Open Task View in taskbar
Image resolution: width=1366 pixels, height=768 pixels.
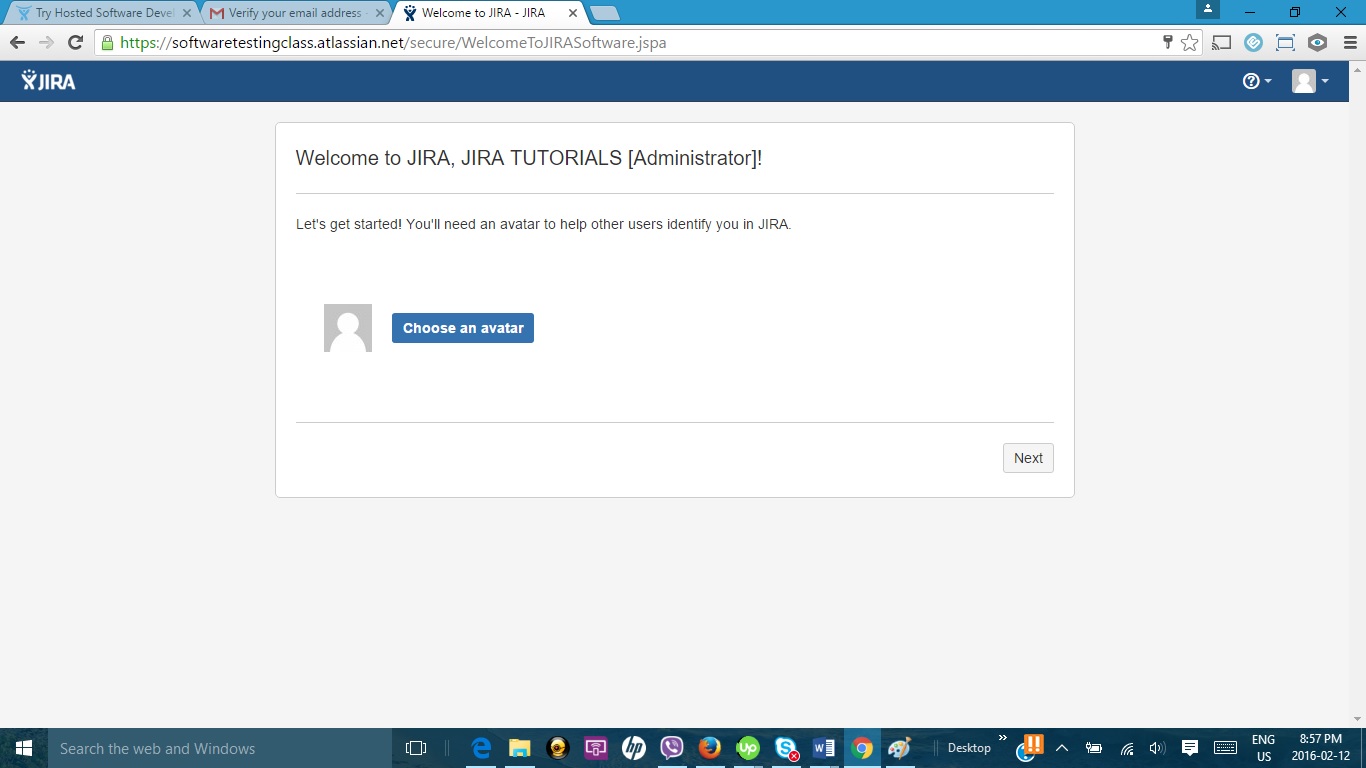click(416, 748)
